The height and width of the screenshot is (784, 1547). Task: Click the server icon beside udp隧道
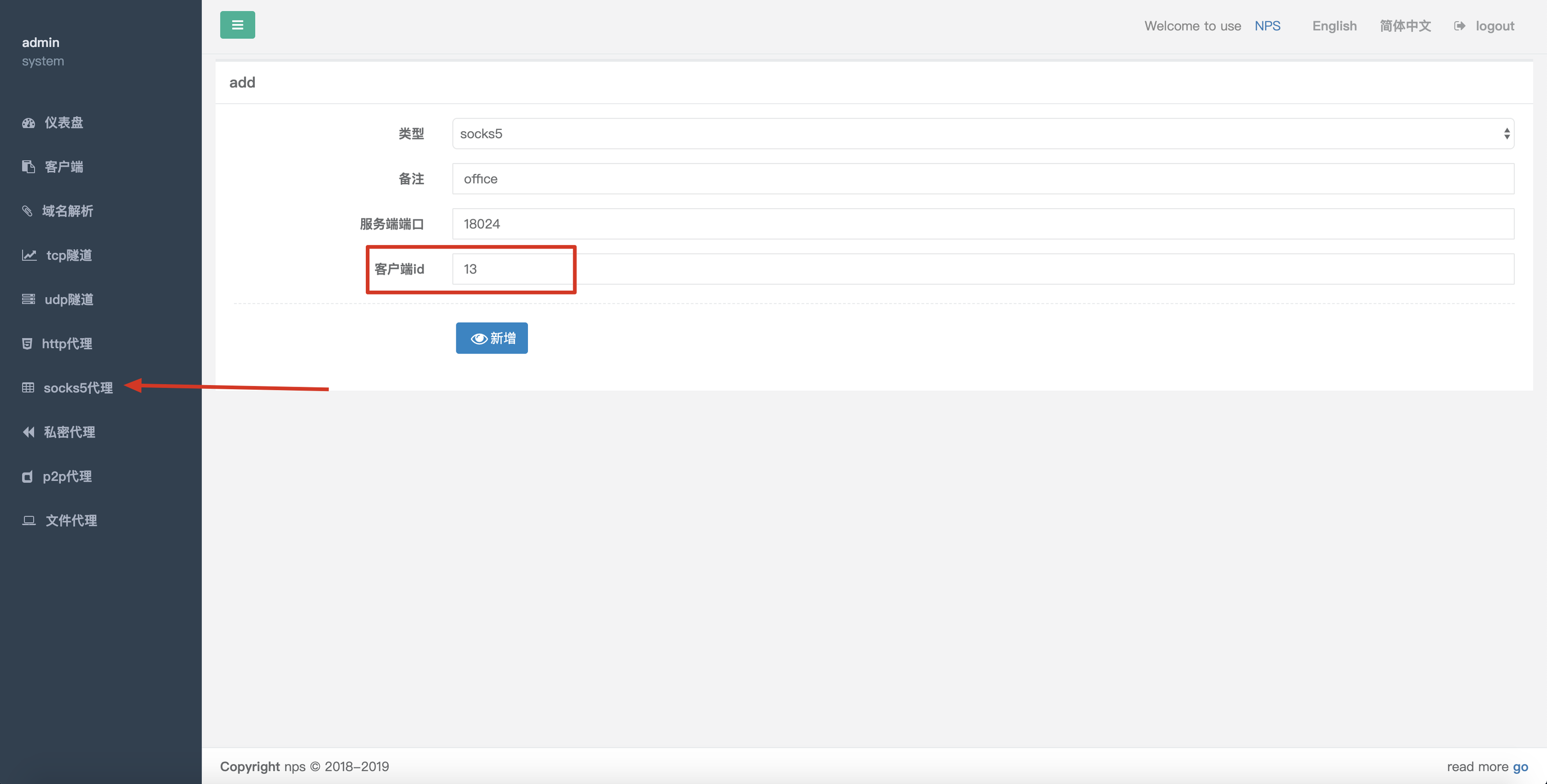(28, 299)
